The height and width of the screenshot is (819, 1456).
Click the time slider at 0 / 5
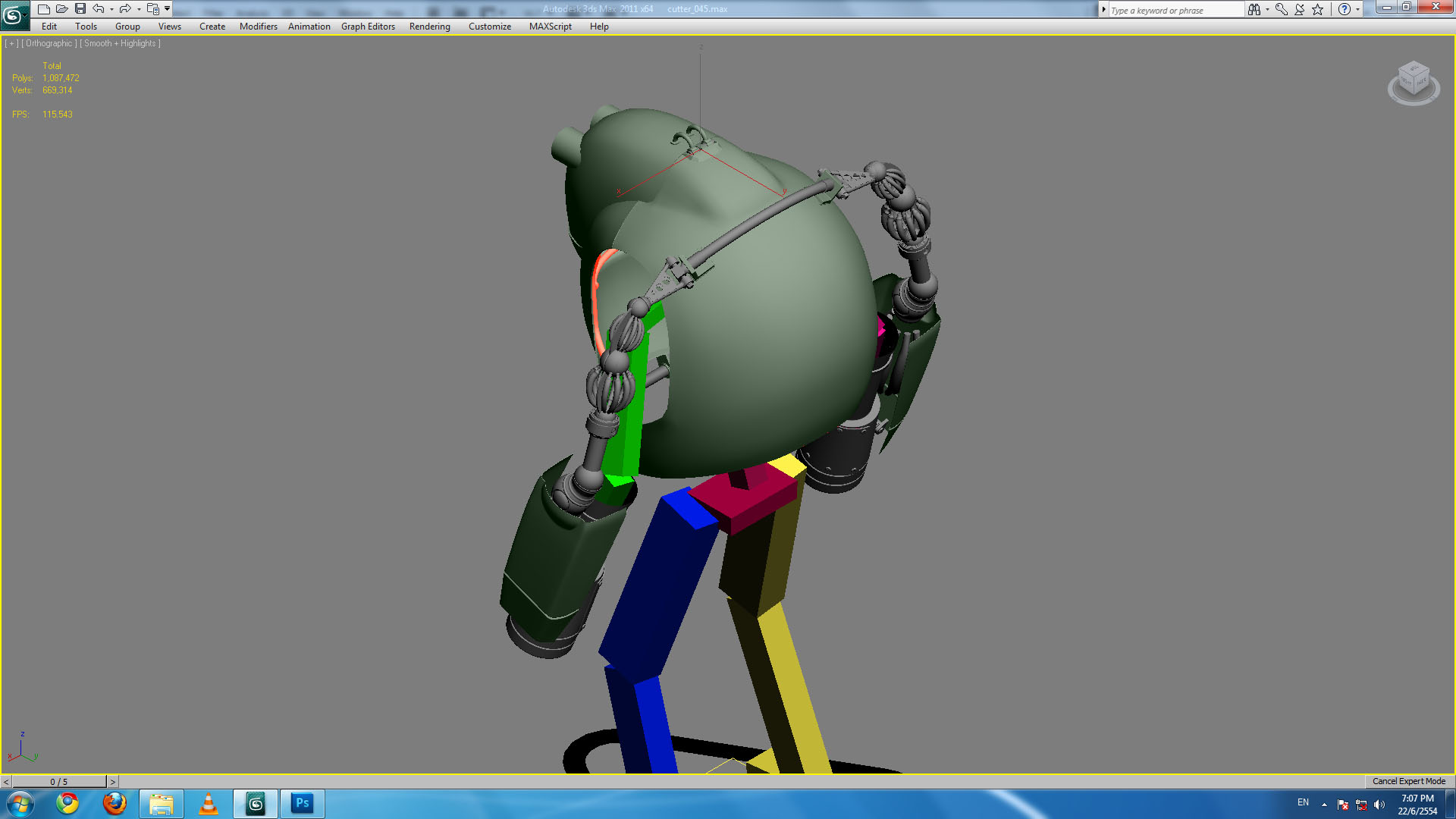(59, 781)
